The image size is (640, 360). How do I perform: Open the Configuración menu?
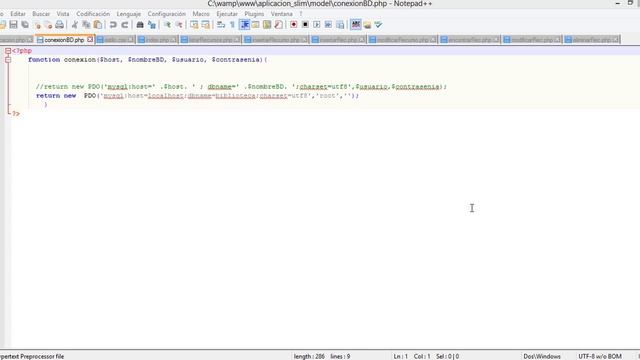coord(167,14)
